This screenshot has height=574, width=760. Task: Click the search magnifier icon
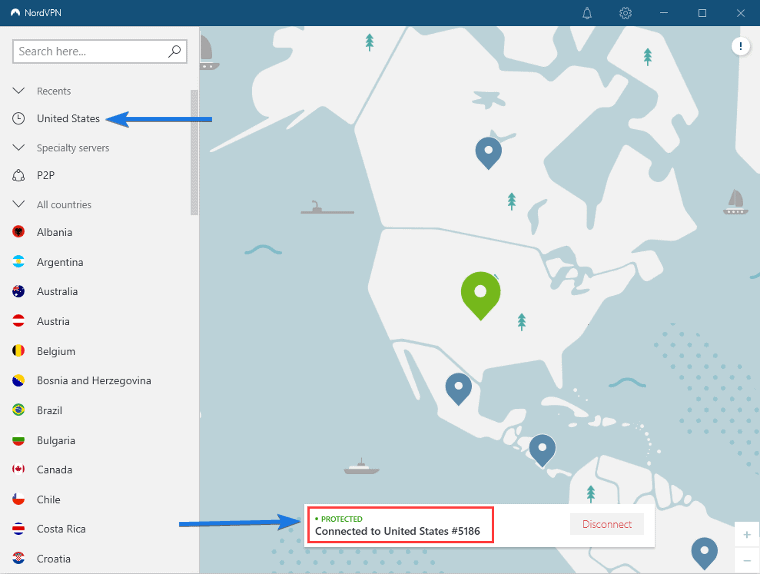[x=174, y=51]
